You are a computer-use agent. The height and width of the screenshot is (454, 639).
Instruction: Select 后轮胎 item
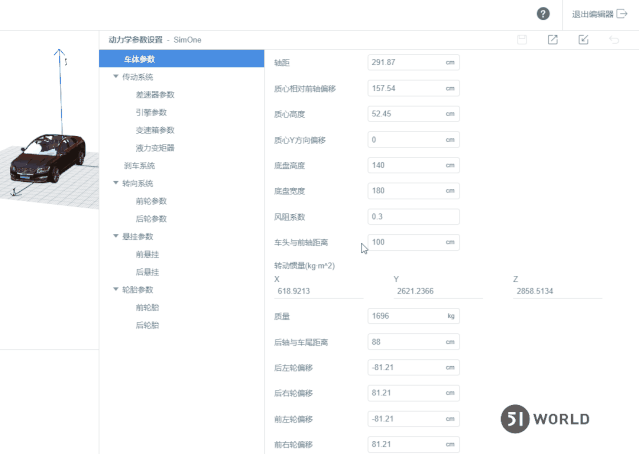147,325
